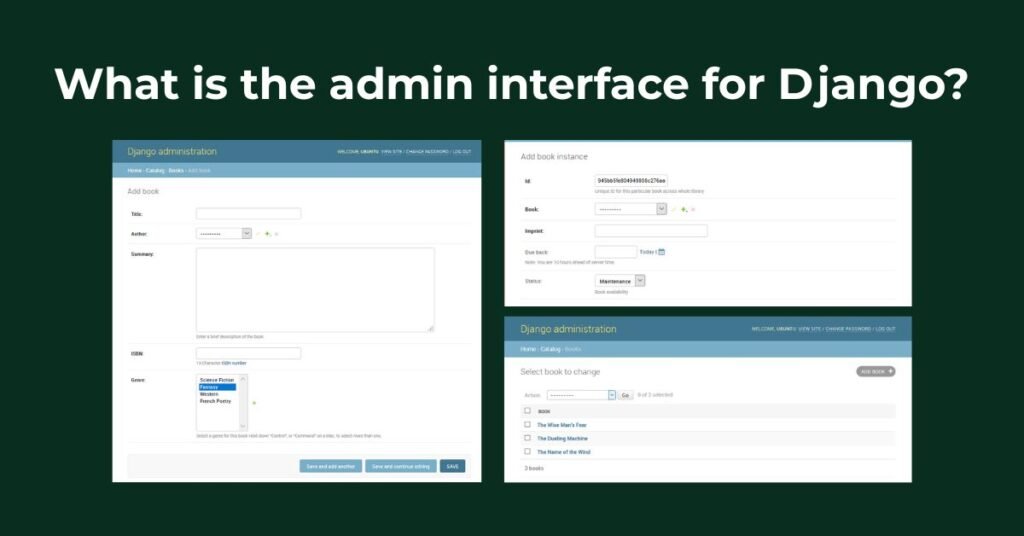Open the Status dropdown showing Maintenance

point(620,281)
